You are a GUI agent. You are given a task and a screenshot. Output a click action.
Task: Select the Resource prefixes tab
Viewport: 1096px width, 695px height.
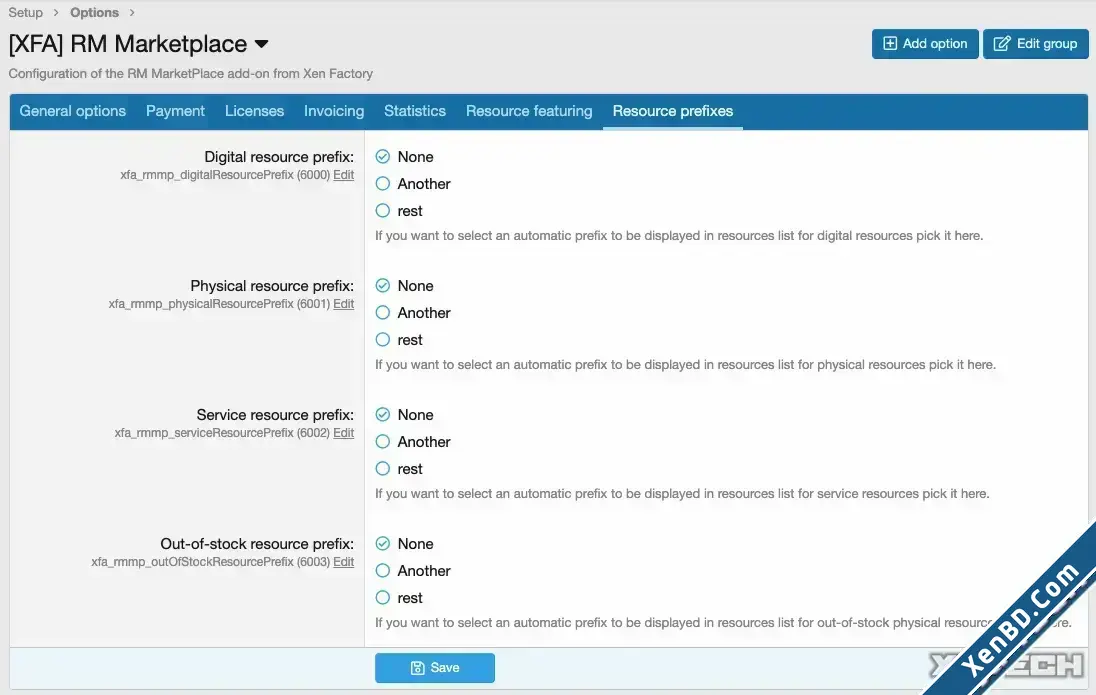[673, 111]
